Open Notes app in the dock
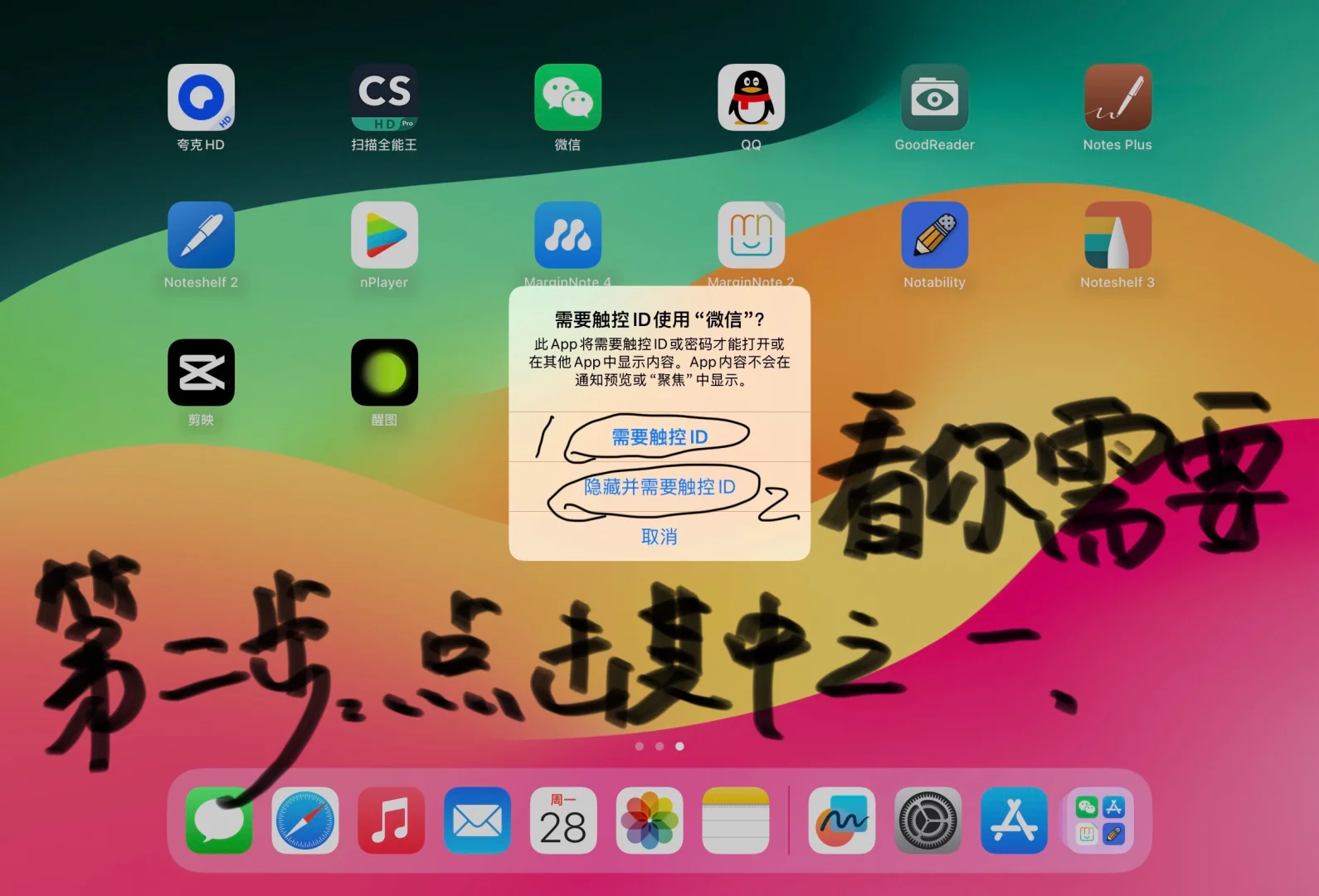Image resolution: width=1319 pixels, height=896 pixels. (x=736, y=821)
